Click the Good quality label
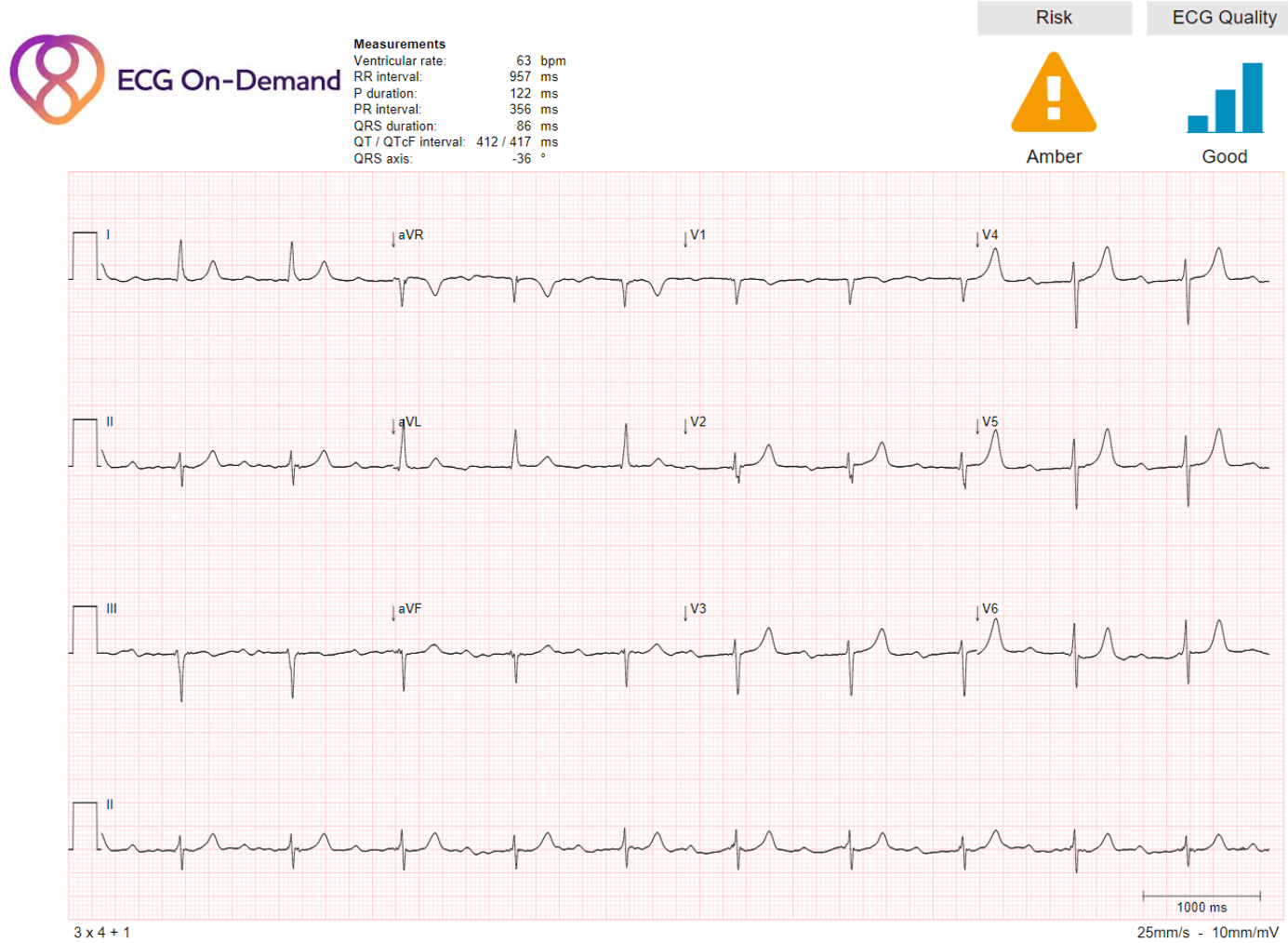Image resolution: width=1288 pixels, height=943 pixels. click(x=1225, y=157)
